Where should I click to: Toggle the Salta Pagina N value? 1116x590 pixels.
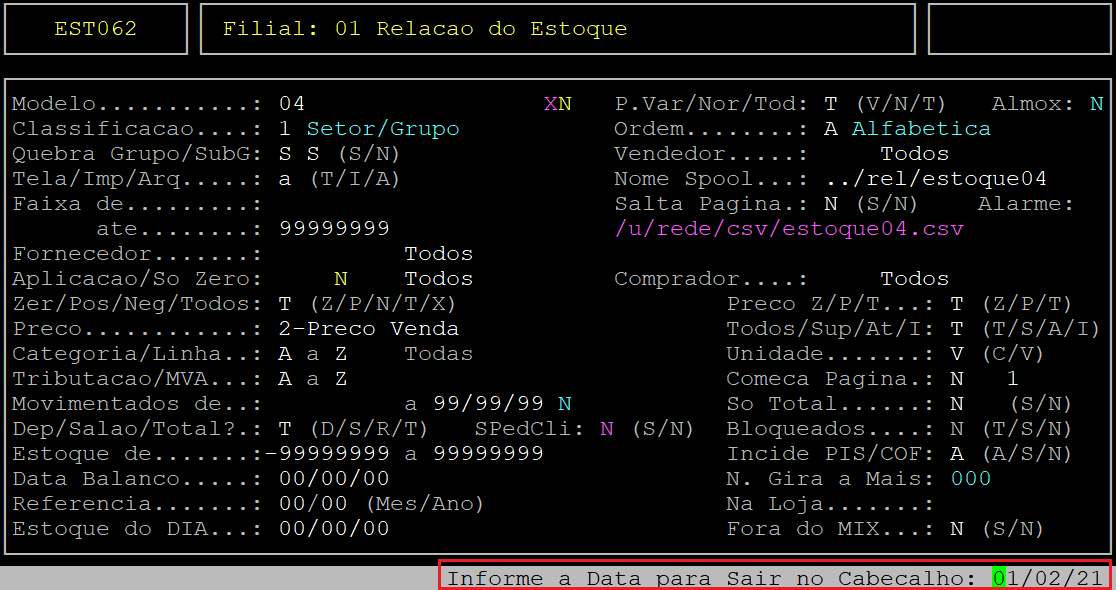coord(831,204)
